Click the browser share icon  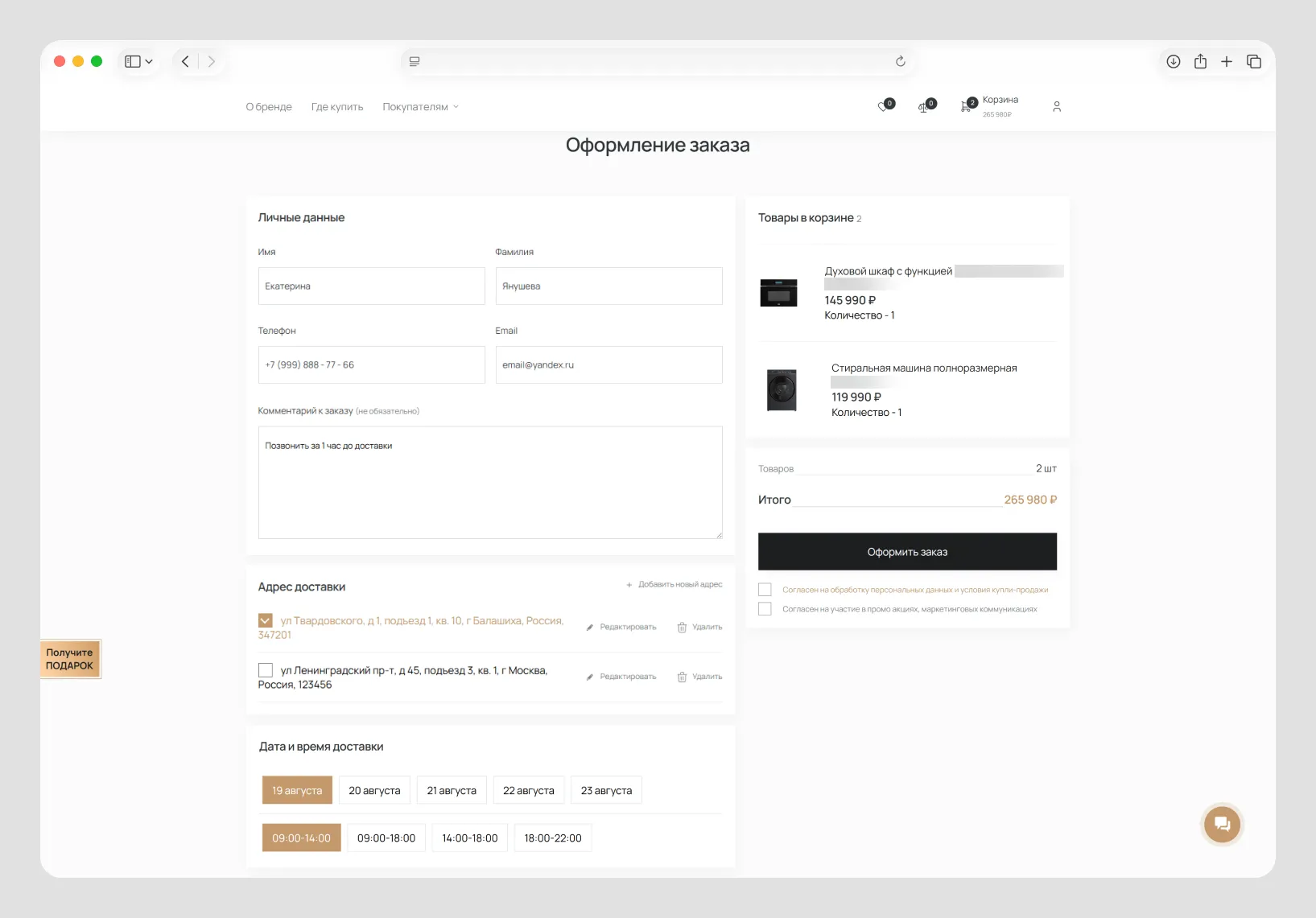(1200, 61)
